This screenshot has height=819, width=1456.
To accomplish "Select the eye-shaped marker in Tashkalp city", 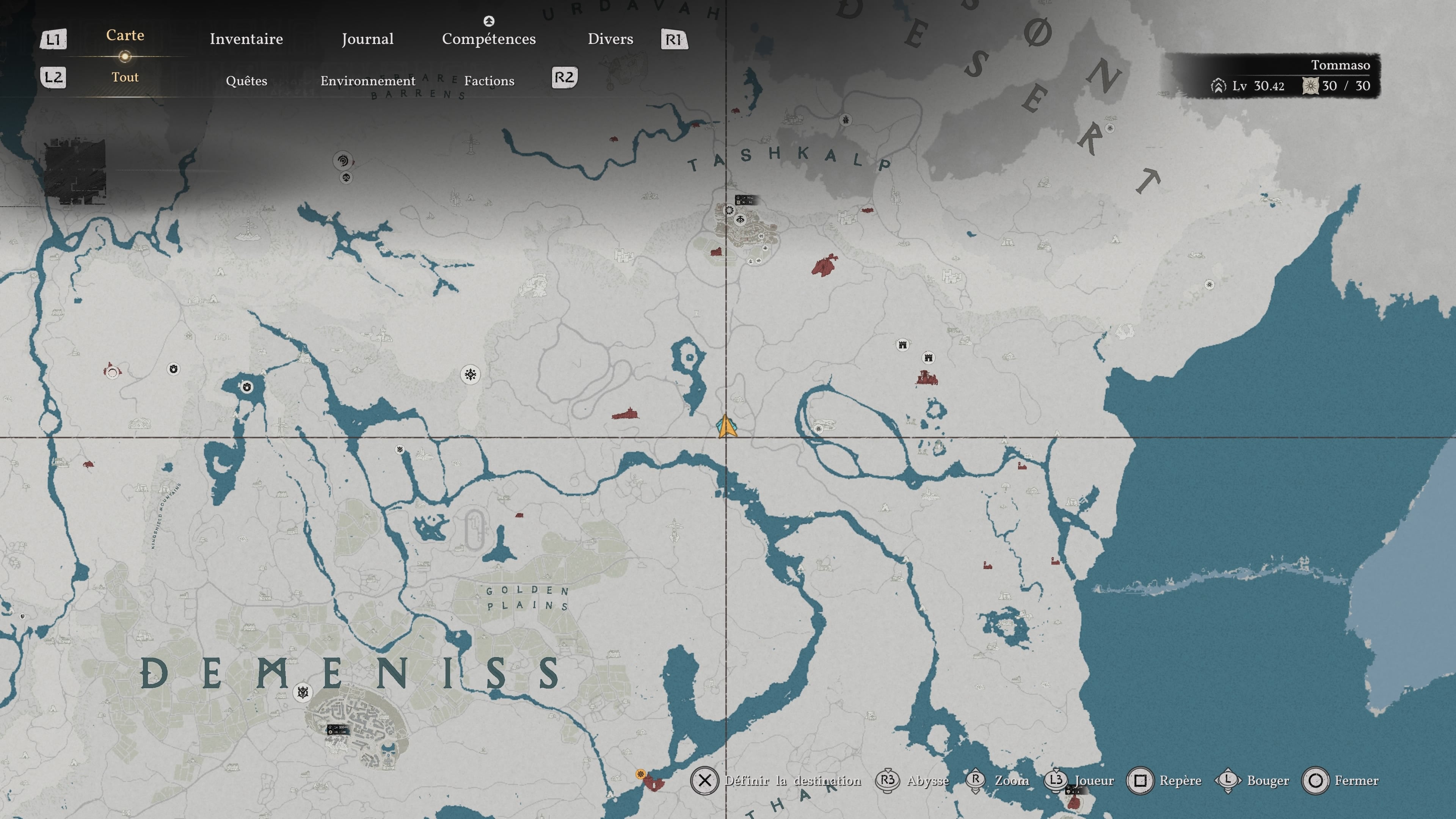I will pyautogui.click(x=741, y=220).
